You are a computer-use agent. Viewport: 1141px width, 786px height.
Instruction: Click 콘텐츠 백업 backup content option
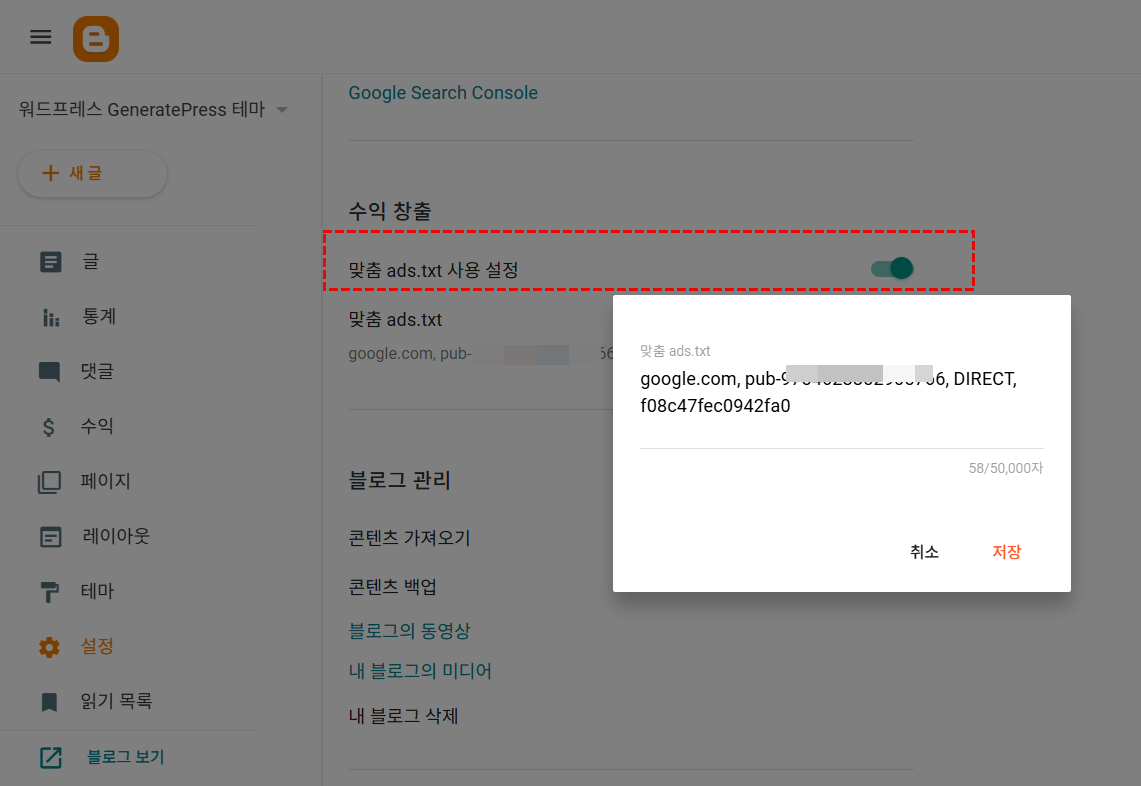(393, 587)
